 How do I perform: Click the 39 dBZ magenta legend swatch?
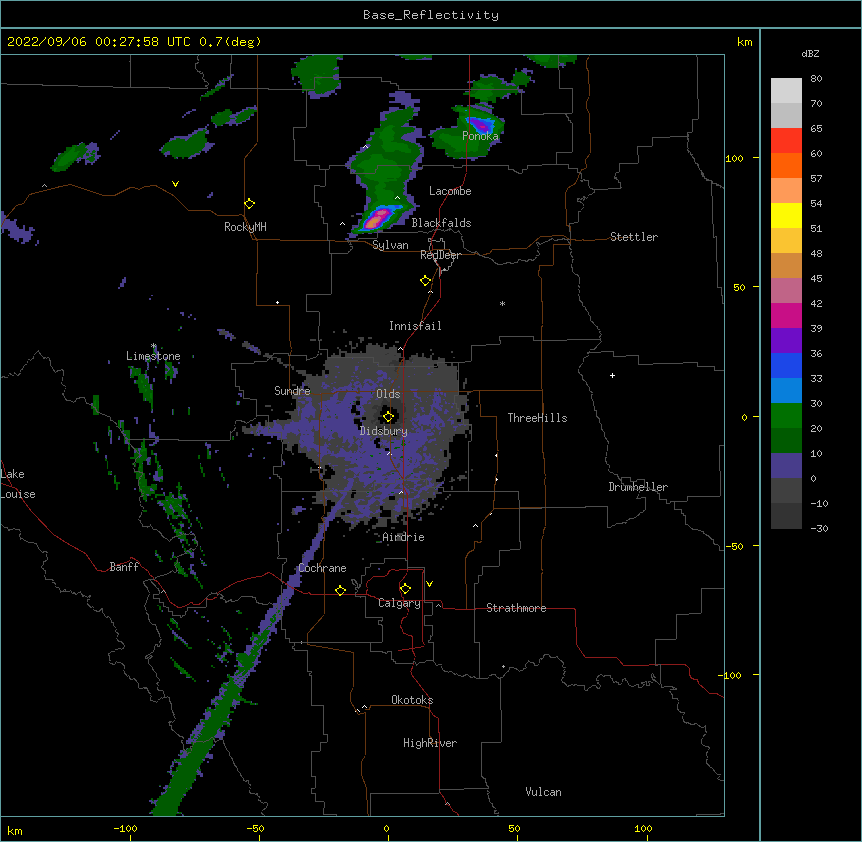click(786, 315)
